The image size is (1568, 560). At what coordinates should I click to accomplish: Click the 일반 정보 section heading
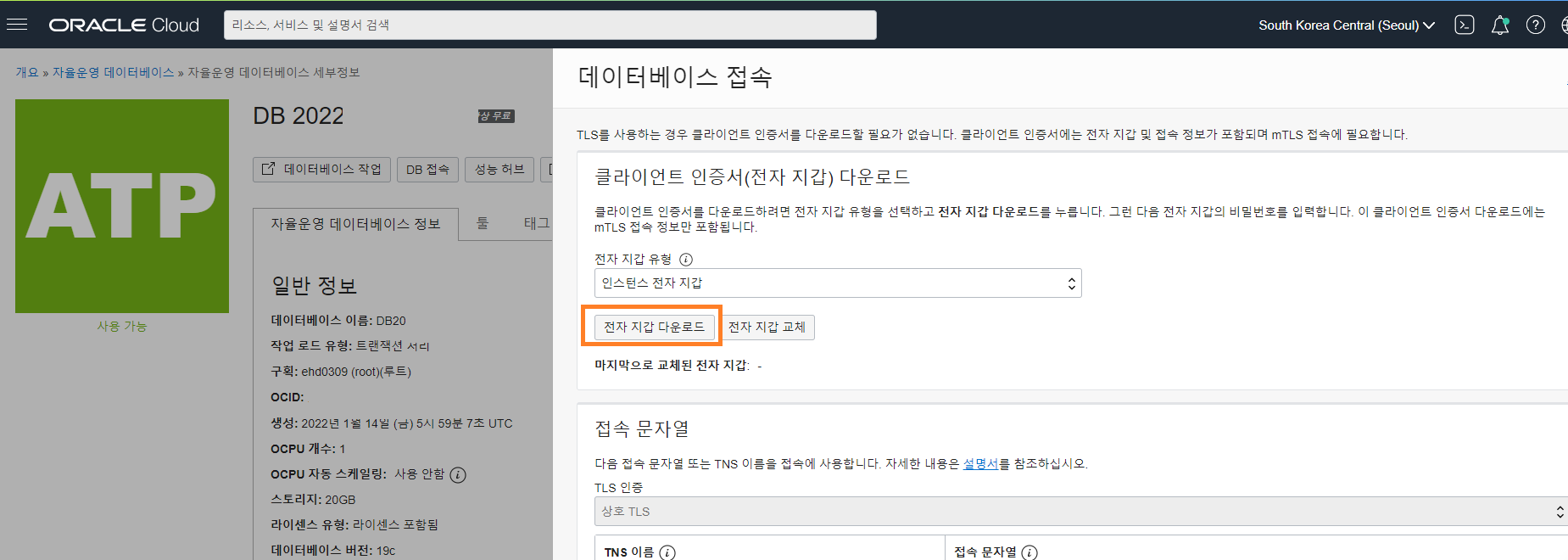(314, 286)
